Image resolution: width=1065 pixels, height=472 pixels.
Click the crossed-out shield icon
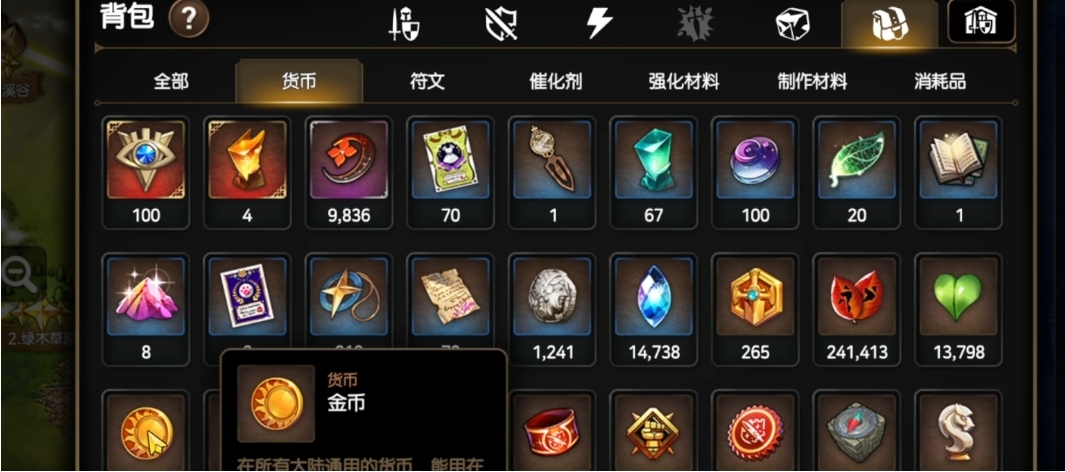(x=501, y=24)
